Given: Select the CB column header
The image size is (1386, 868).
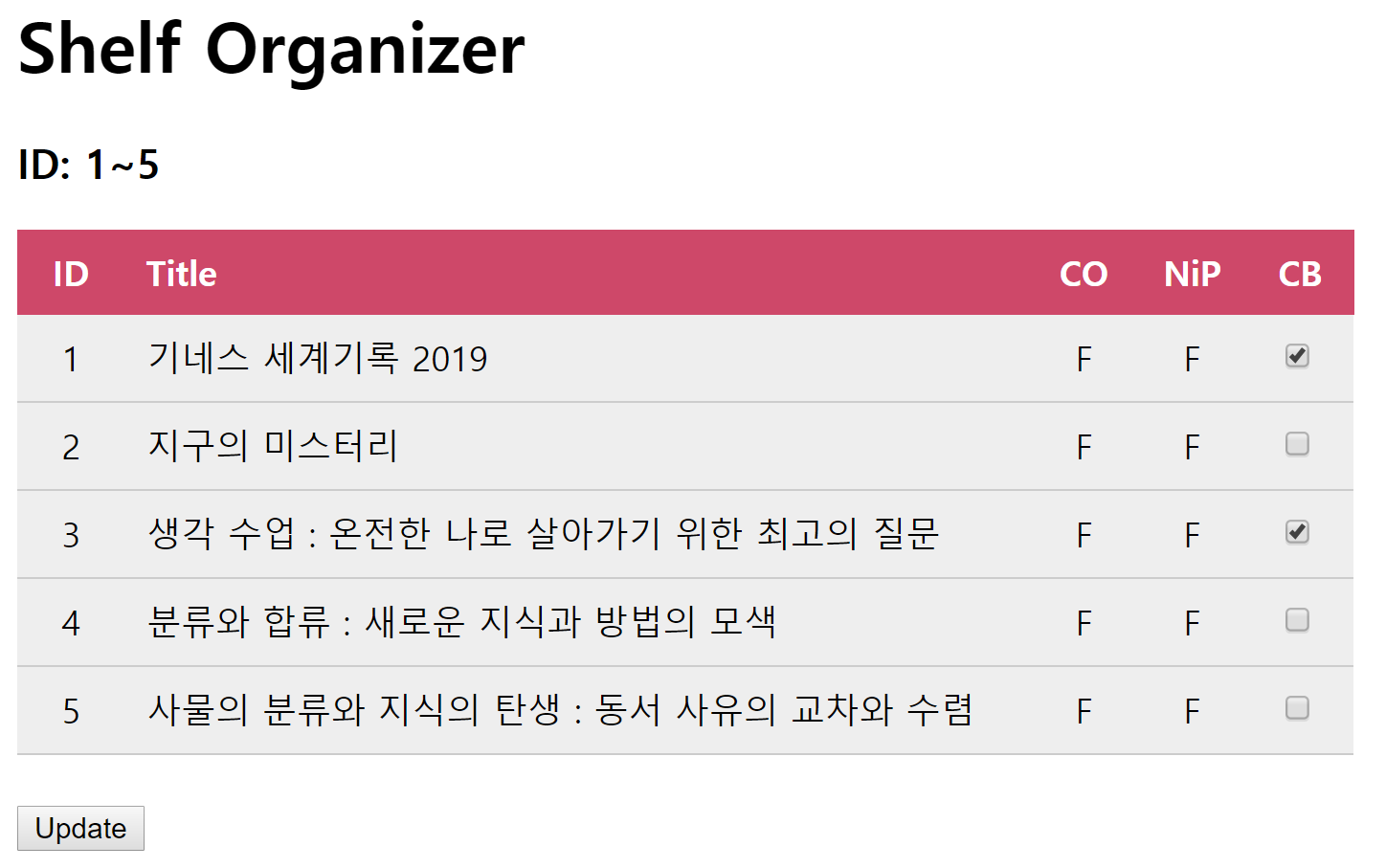Looking at the screenshot, I should 1298,273.
